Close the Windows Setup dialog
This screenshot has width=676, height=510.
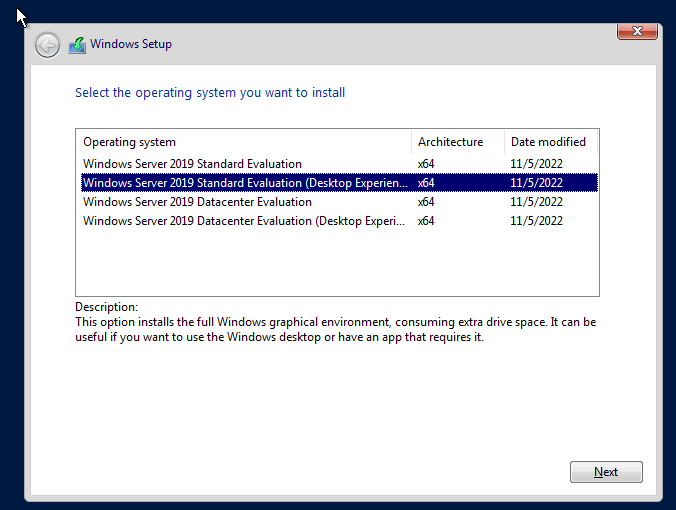point(637,31)
